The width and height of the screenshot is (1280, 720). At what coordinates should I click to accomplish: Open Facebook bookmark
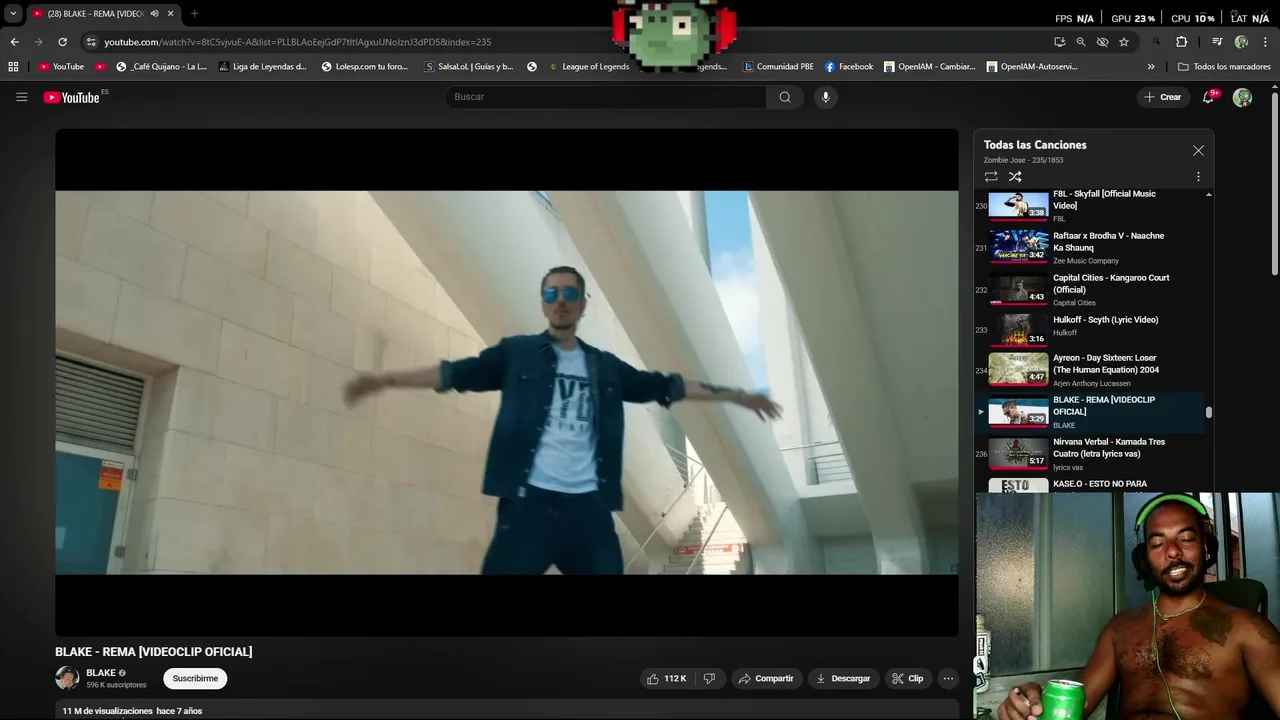[x=849, y=67]
